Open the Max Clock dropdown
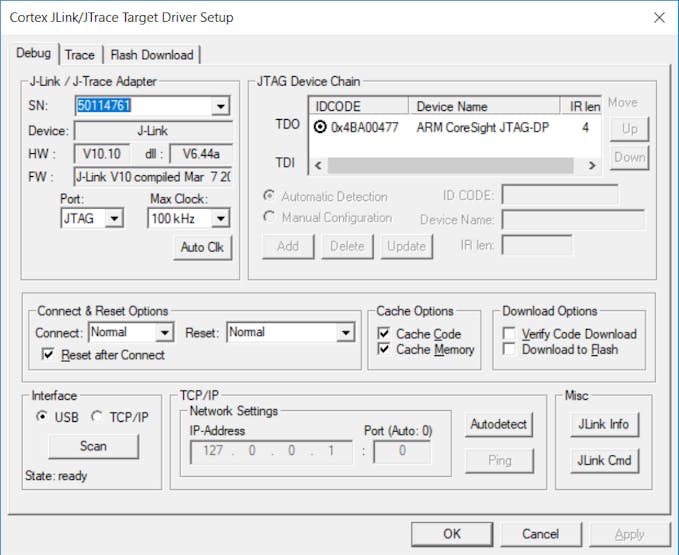 tap(220, 219)
